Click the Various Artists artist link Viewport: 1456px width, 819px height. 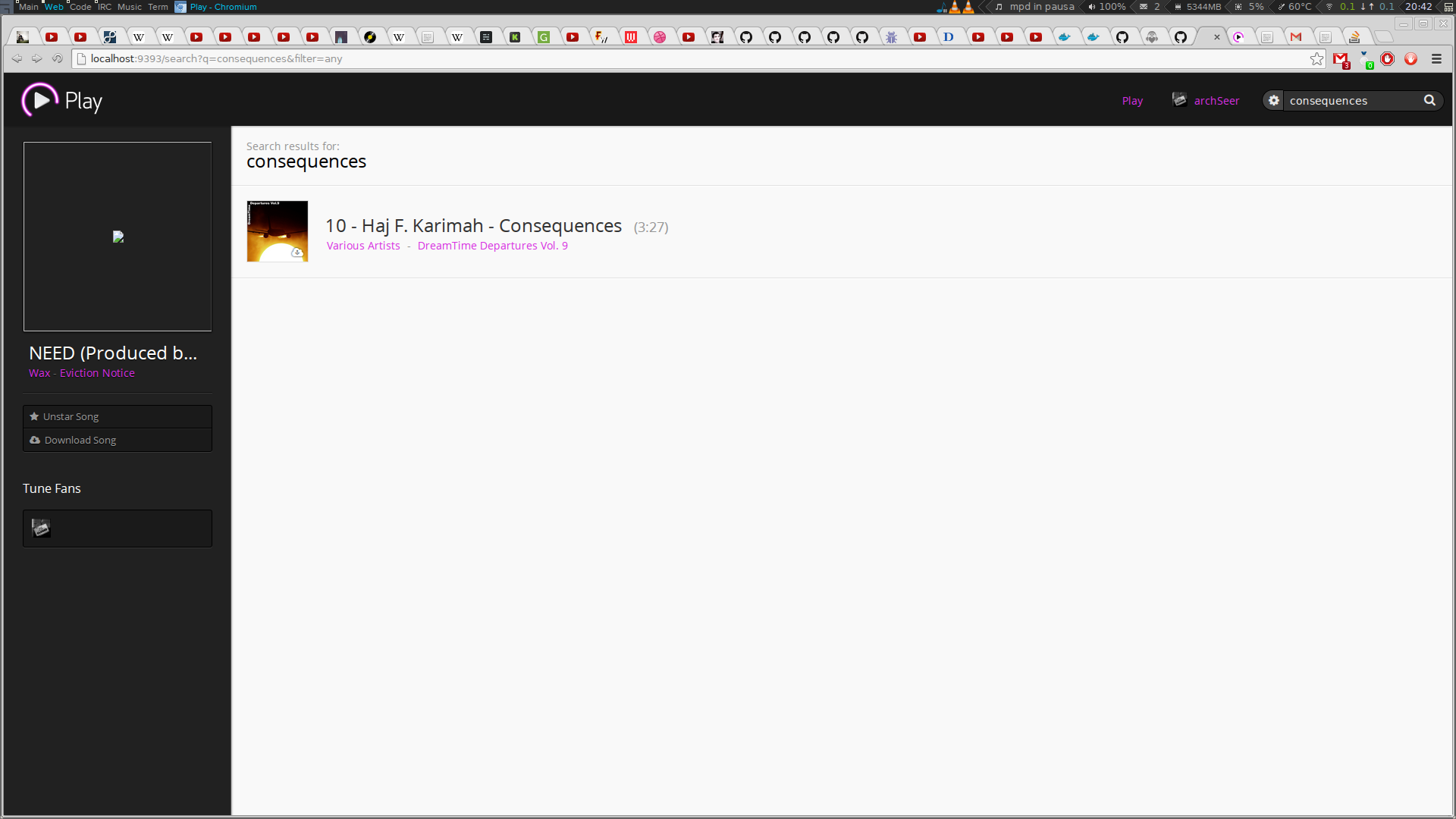[x=363, y=245]
